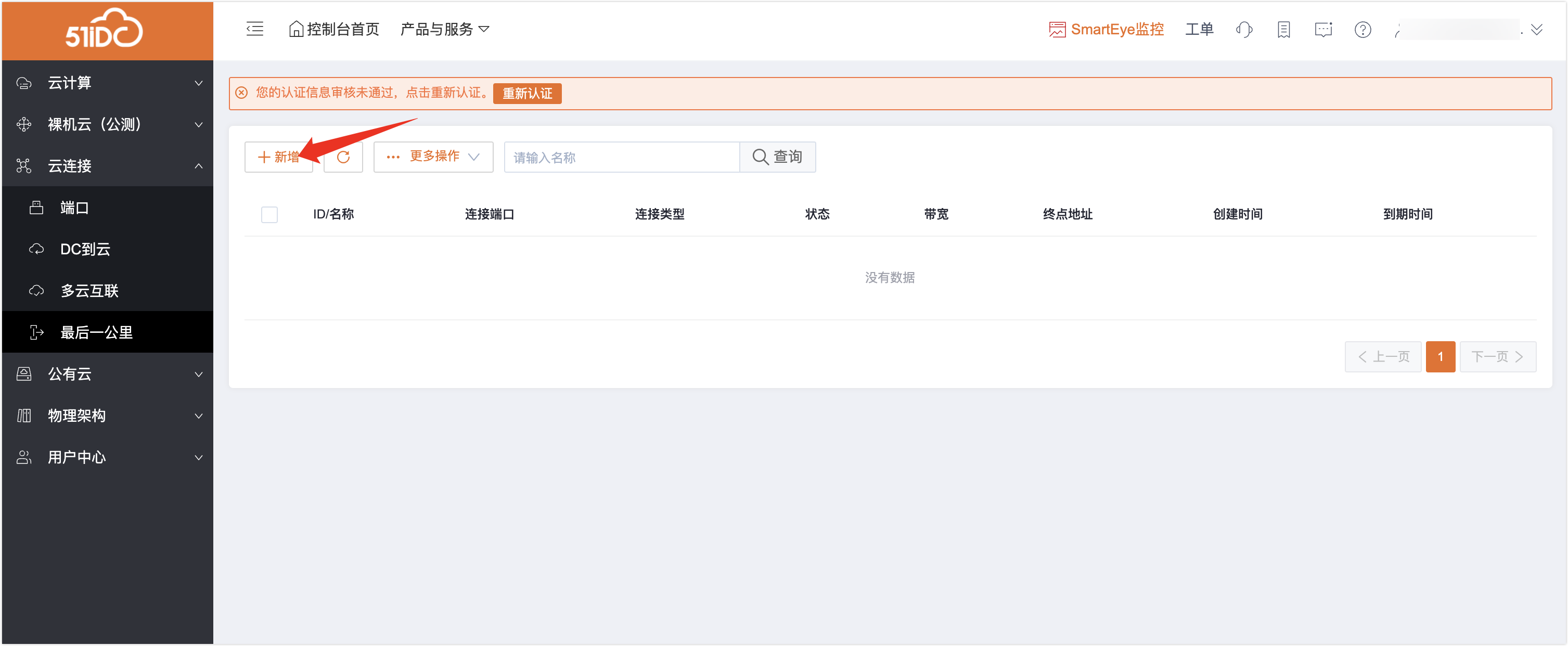Open the messages chat icon
Screen dimensions: 1568x646
point(1322,29)
